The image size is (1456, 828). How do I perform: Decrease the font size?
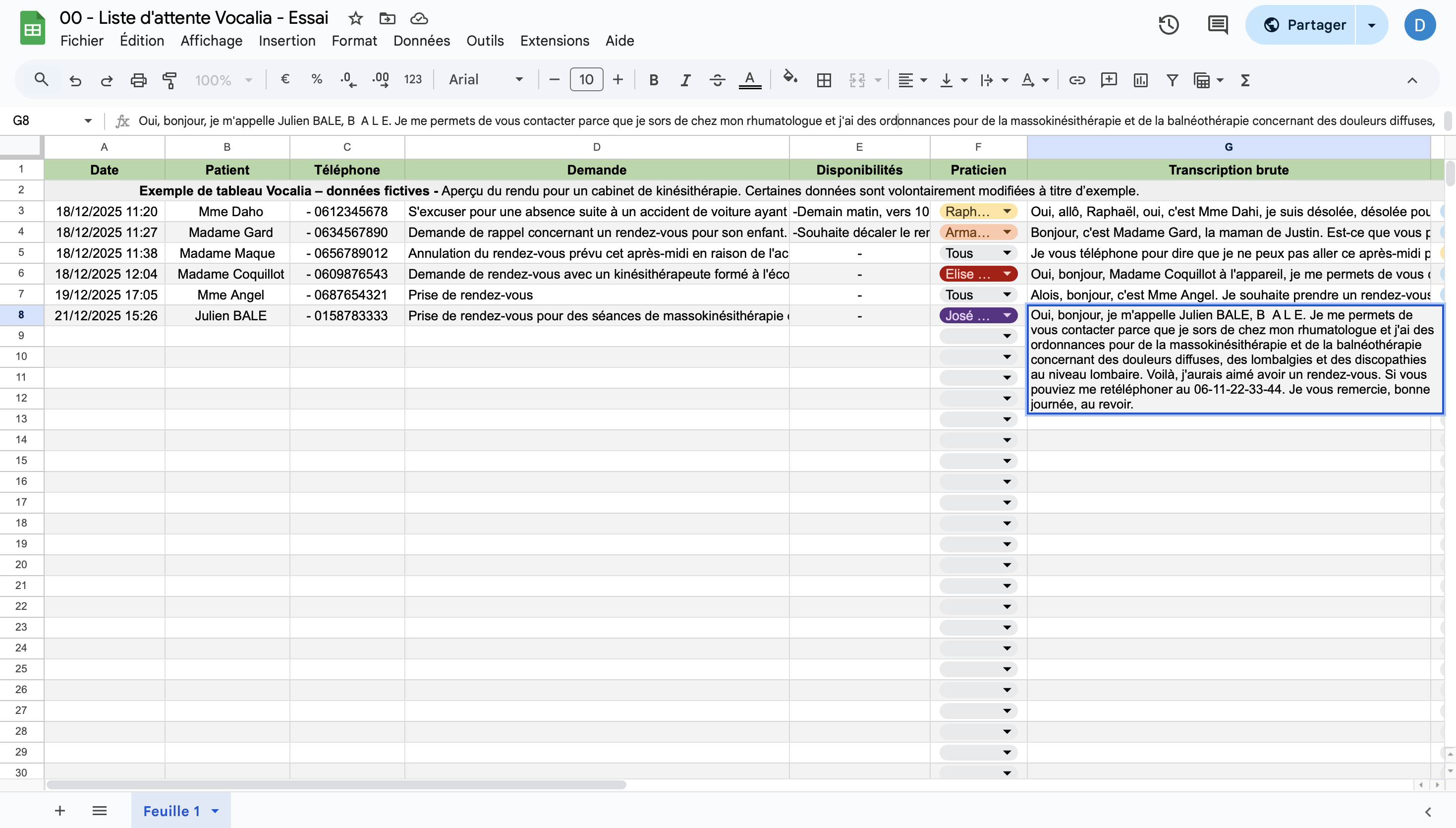click(554, 80)
